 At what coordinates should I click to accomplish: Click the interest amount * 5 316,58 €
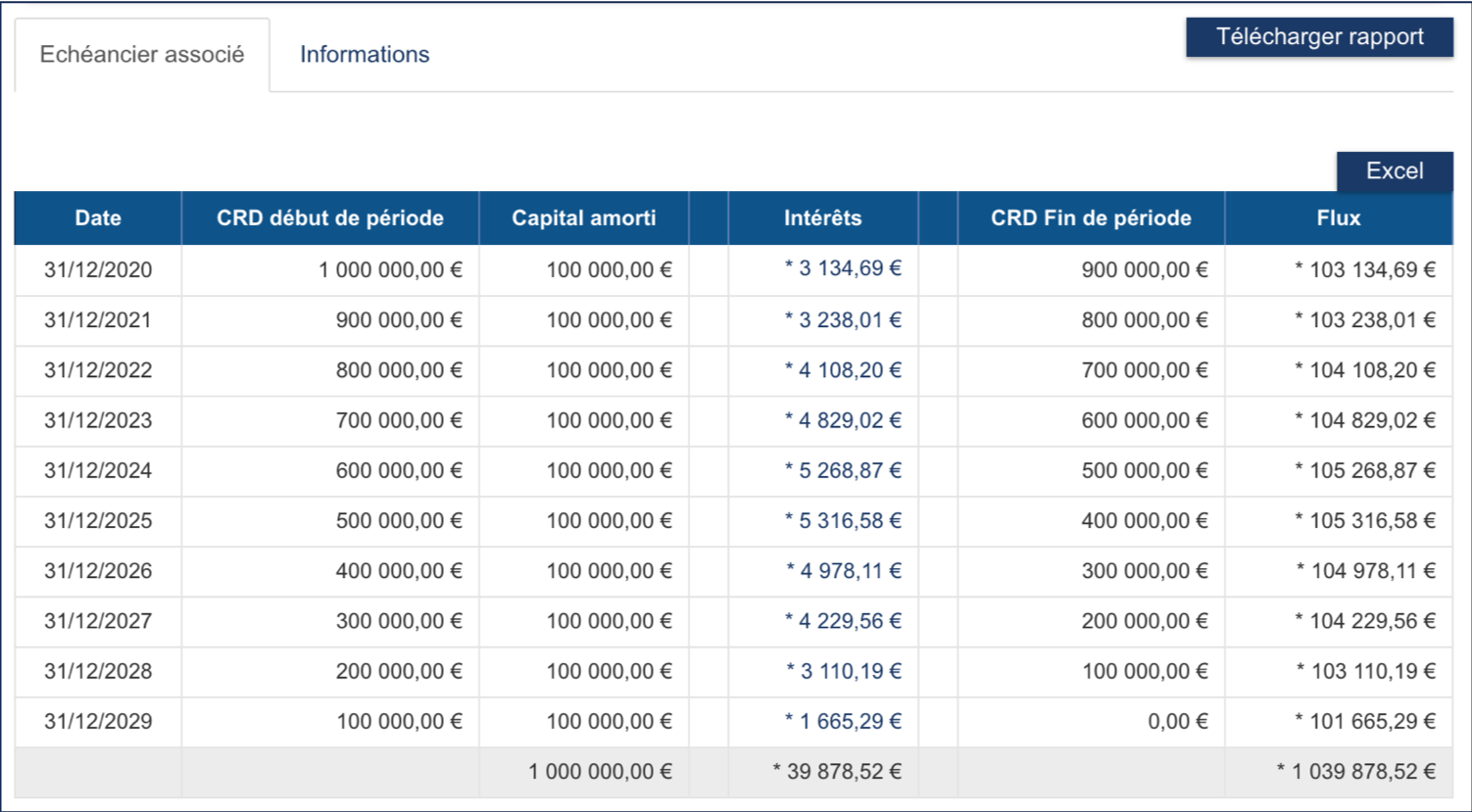point(843,520)
